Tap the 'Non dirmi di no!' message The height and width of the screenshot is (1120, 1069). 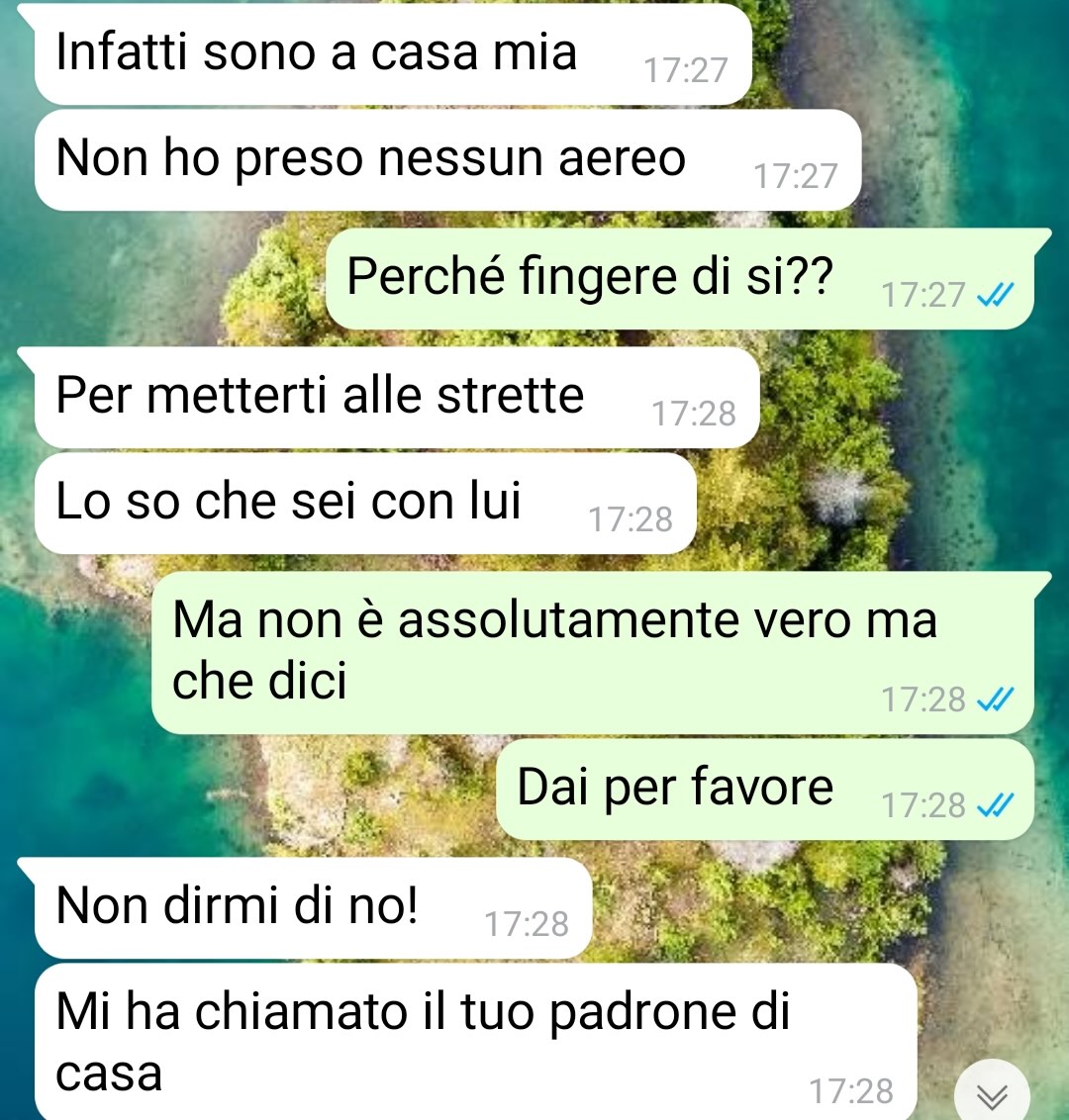pyautogui.click(x=313, y=908)
